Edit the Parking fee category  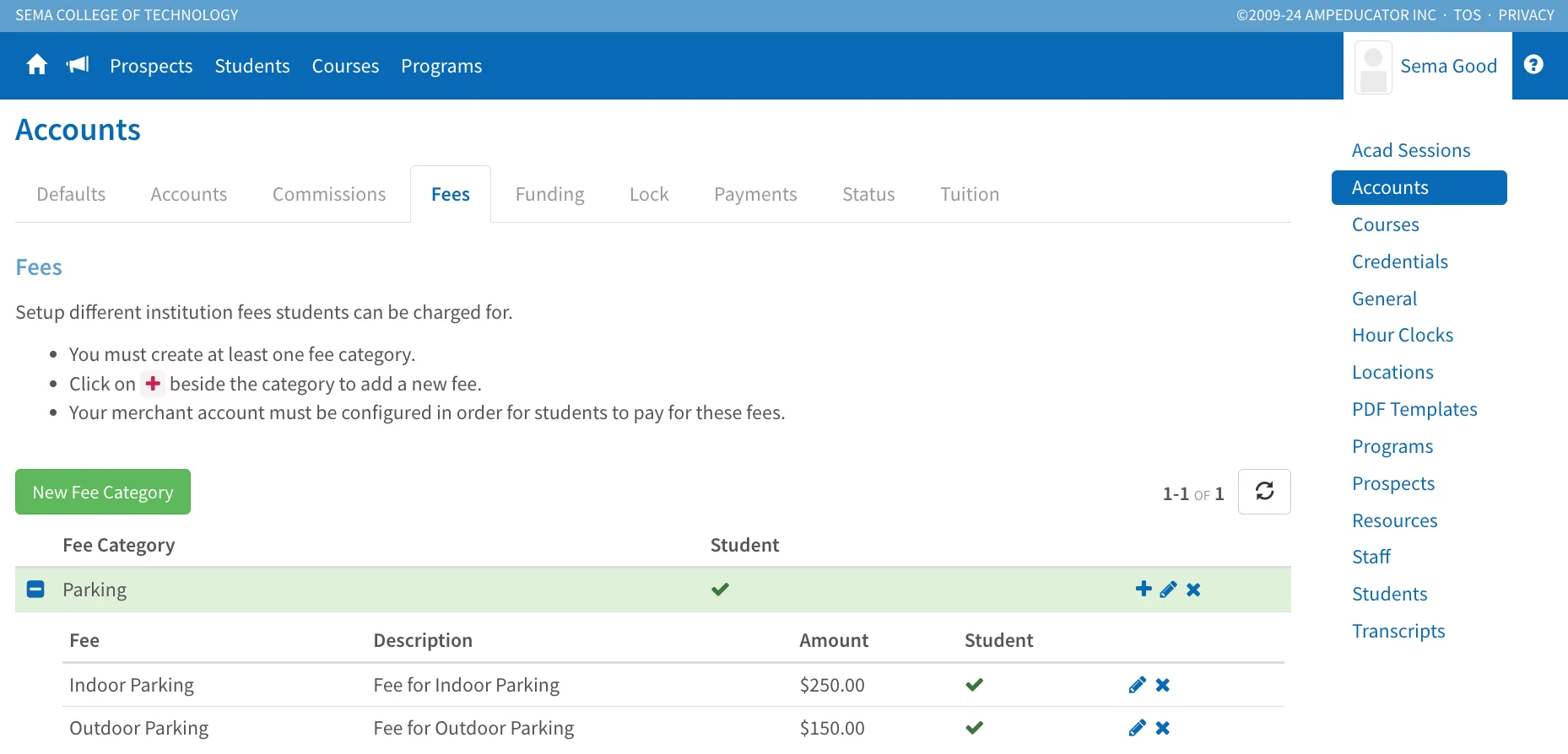(1168, 590)
